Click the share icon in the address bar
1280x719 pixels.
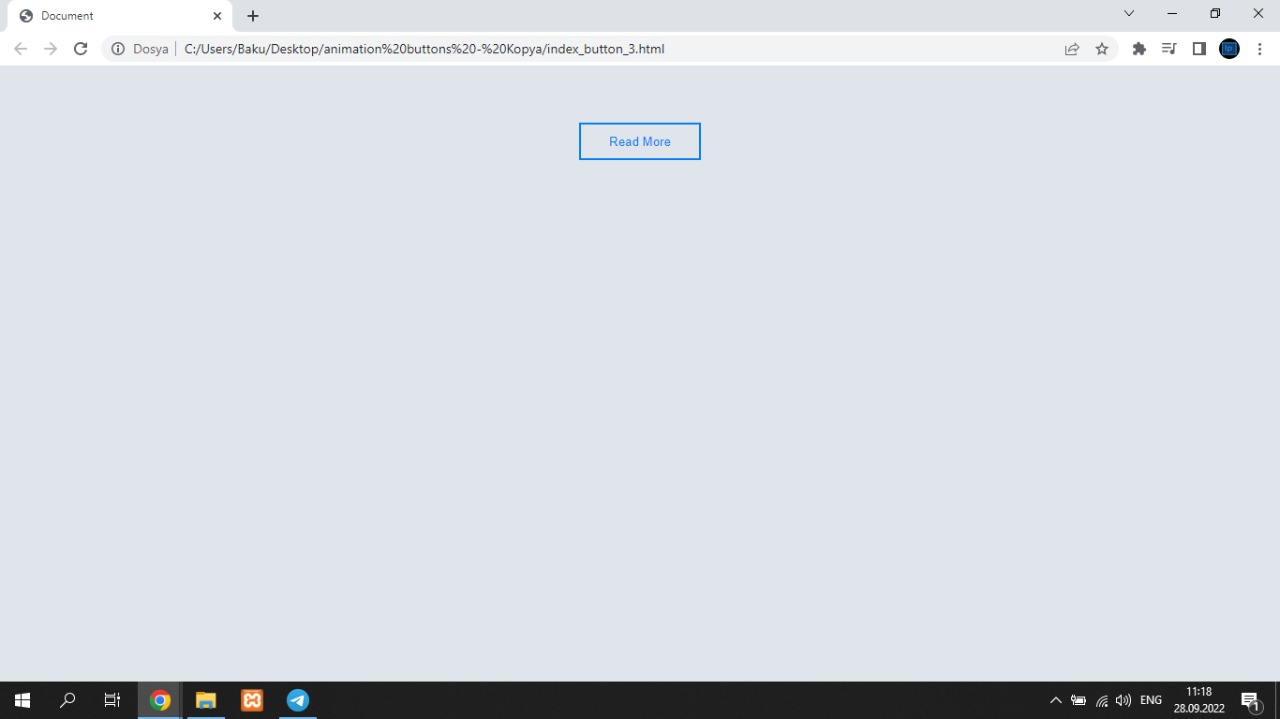[x=1071, y=48]
